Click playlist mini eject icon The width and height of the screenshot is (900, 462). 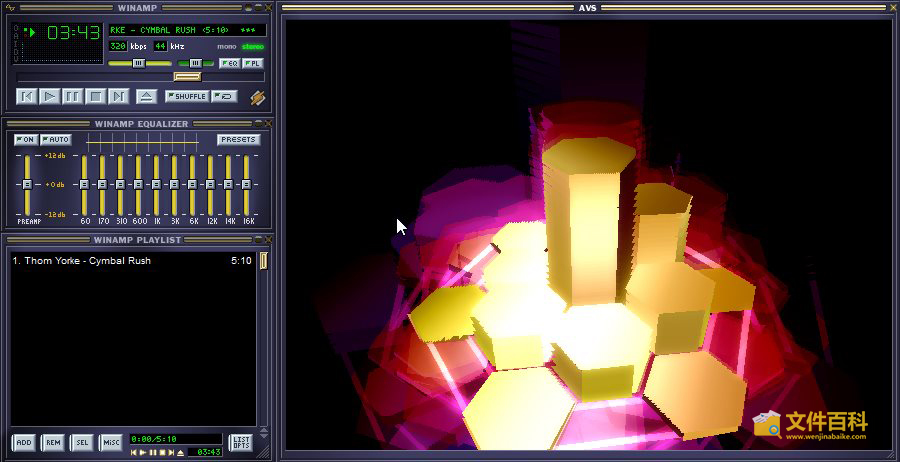[x=181, y=453]
